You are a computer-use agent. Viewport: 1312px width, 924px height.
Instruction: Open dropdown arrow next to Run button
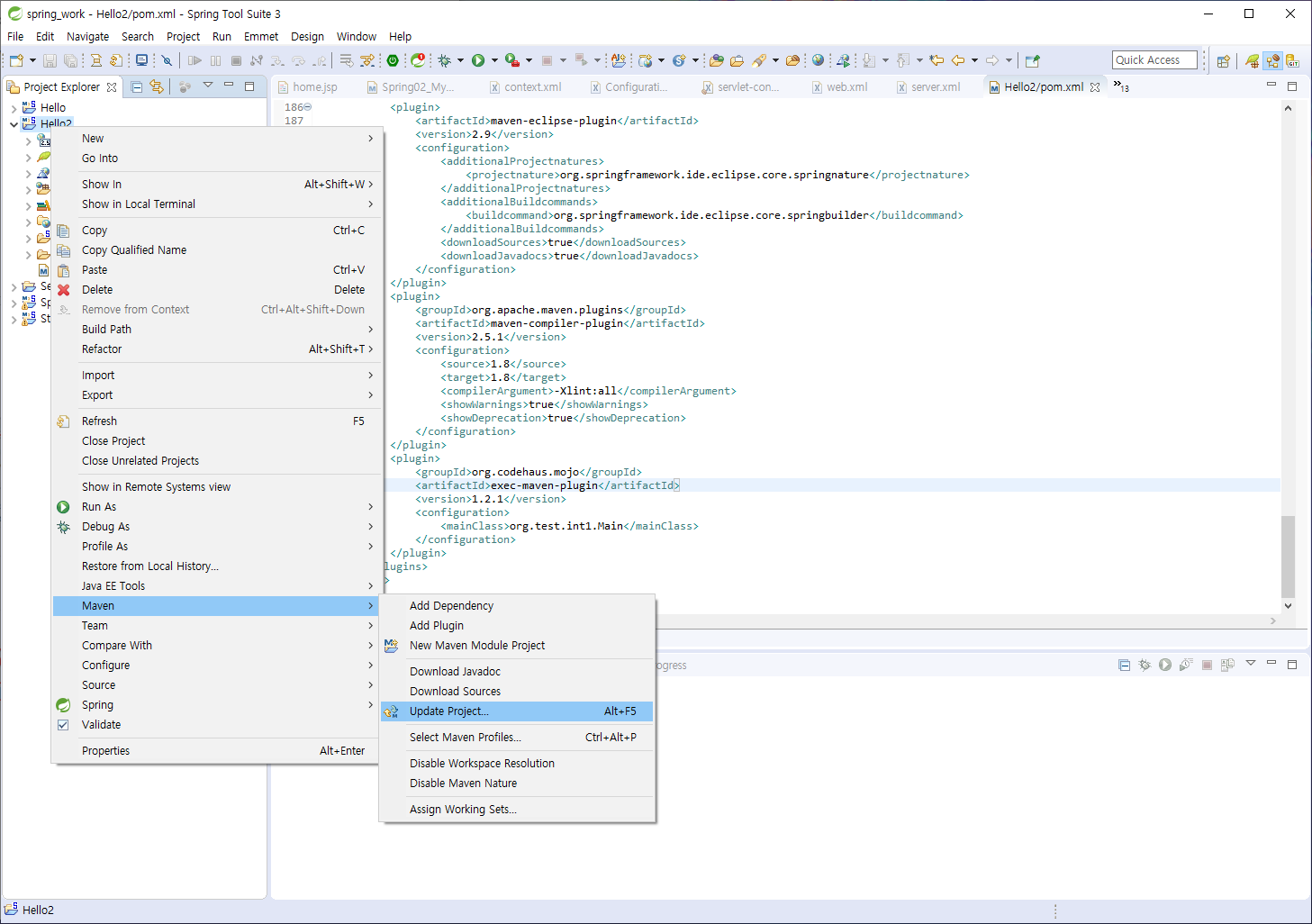click(x=494, y=60)
